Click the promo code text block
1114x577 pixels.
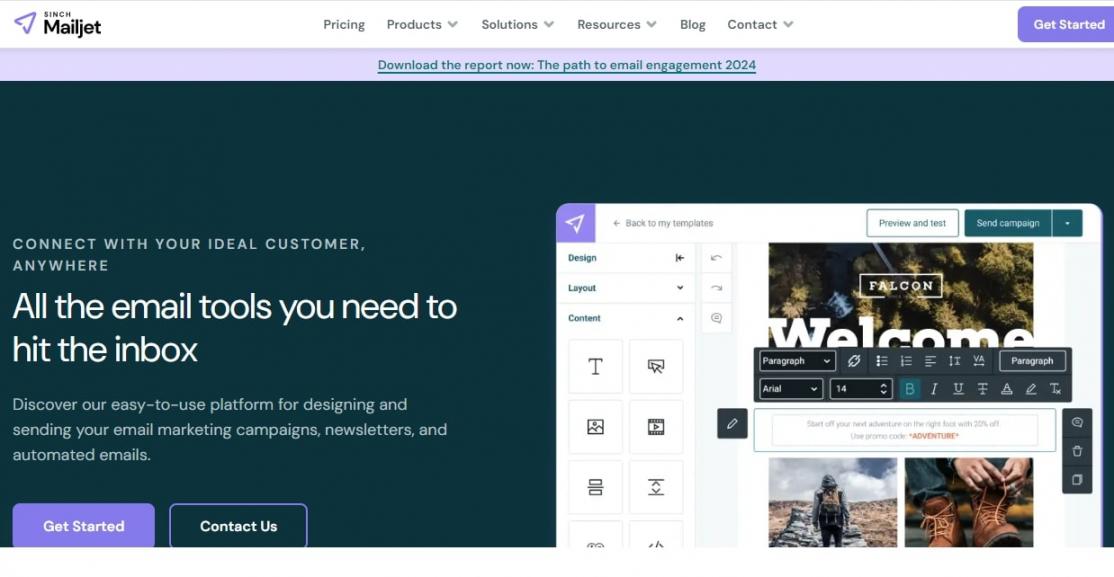[x=904, y=430]
